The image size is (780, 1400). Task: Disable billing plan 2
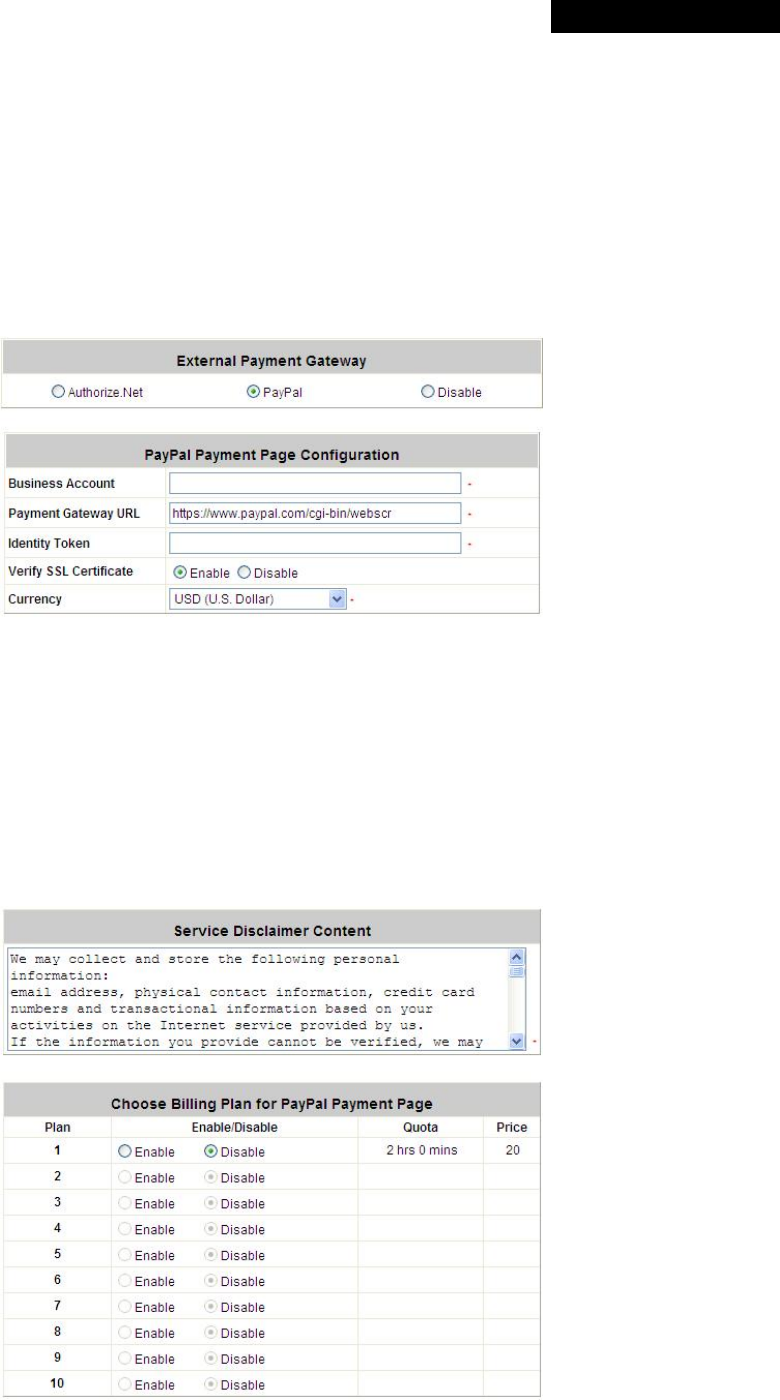(x=211, y=1177)
